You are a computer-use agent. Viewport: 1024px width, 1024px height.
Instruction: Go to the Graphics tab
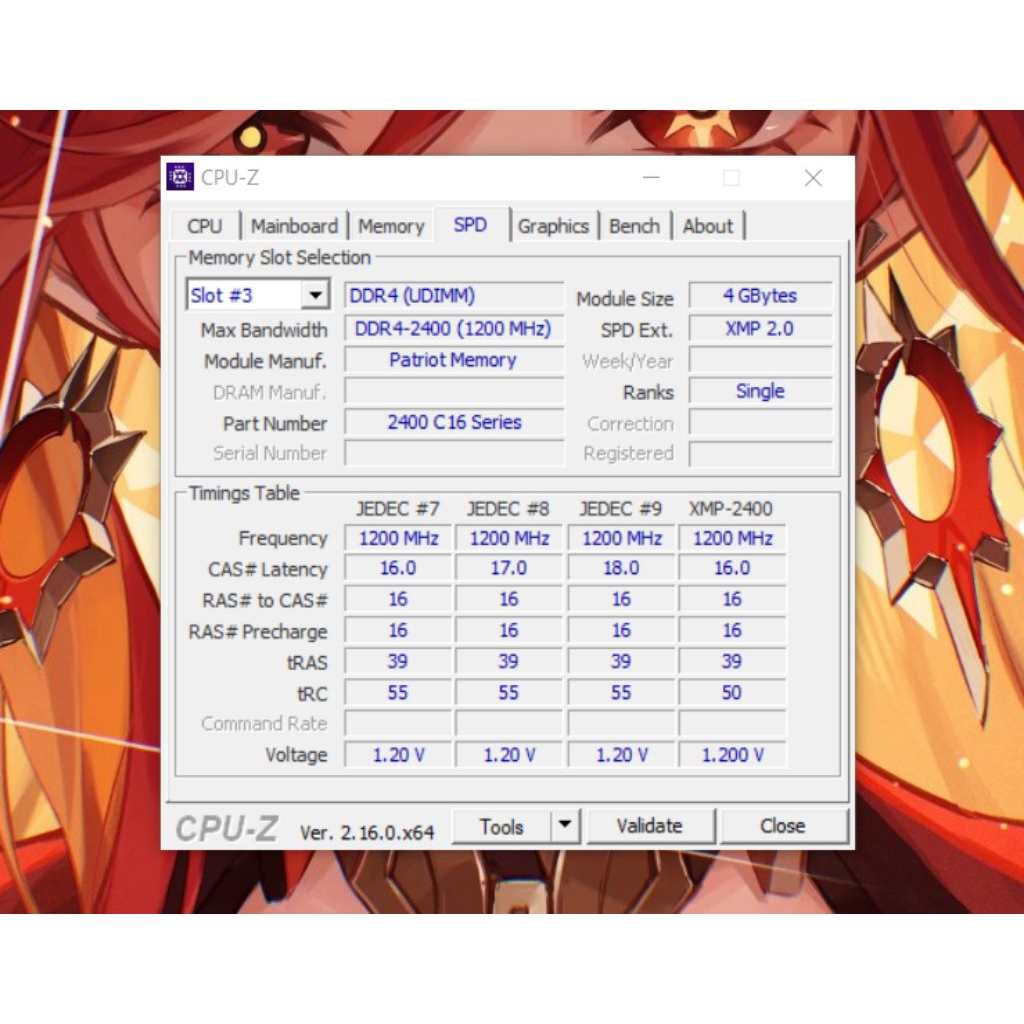tap(553, 226)
